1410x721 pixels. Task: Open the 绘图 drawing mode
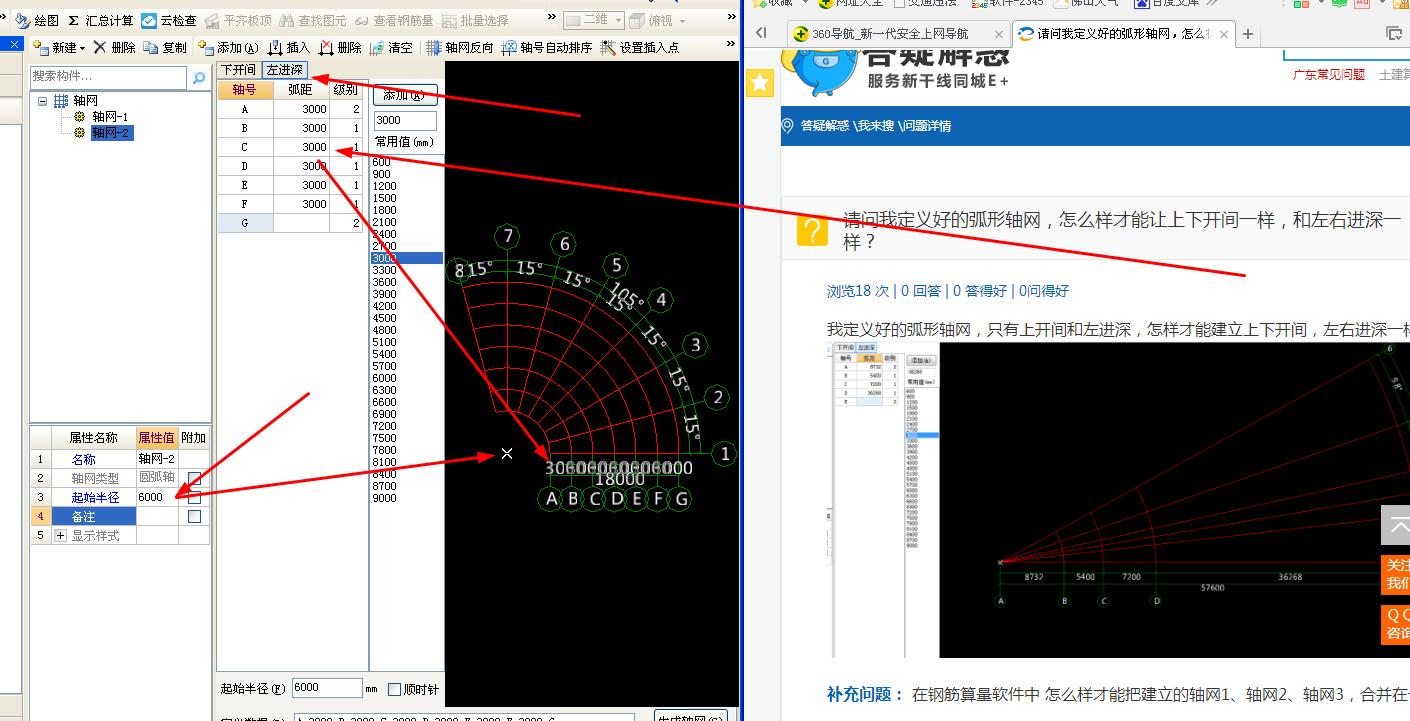[37, 20]
